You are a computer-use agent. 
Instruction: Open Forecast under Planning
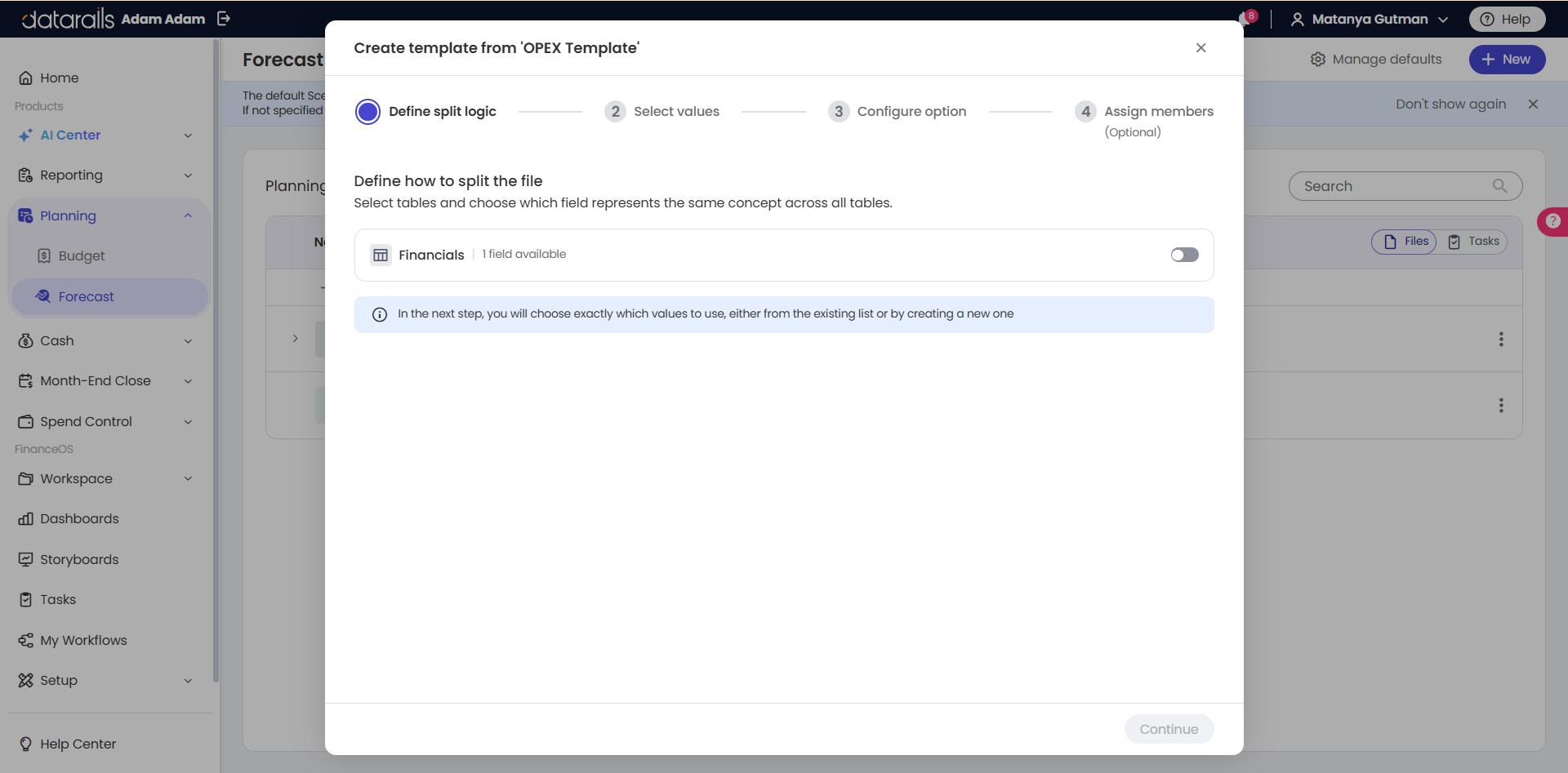point(86,296)
